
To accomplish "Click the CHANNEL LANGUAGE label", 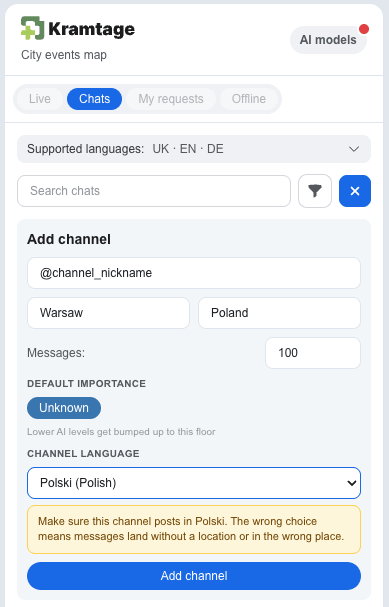I will pyautogui.click(x=83, y=454).
